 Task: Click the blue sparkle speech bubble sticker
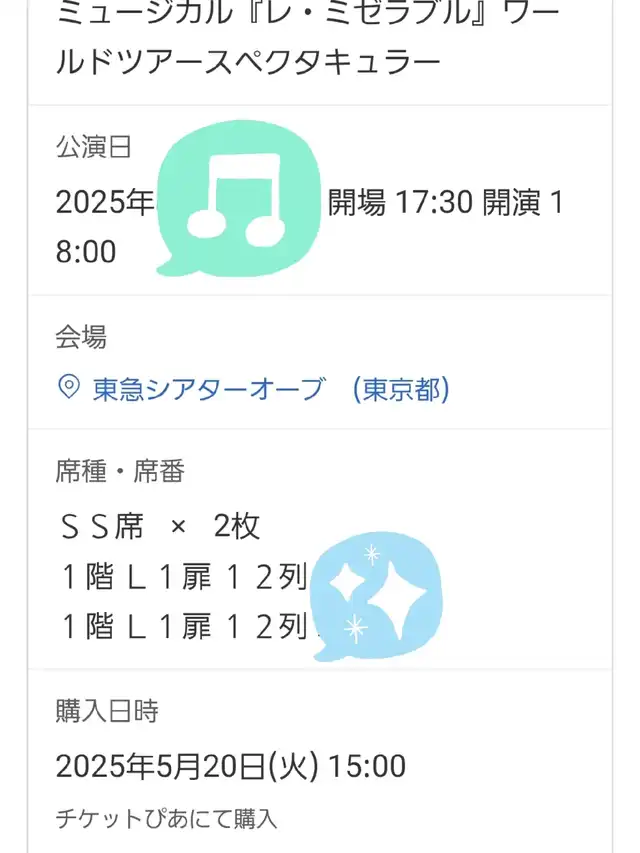click(x=377, y=596)
